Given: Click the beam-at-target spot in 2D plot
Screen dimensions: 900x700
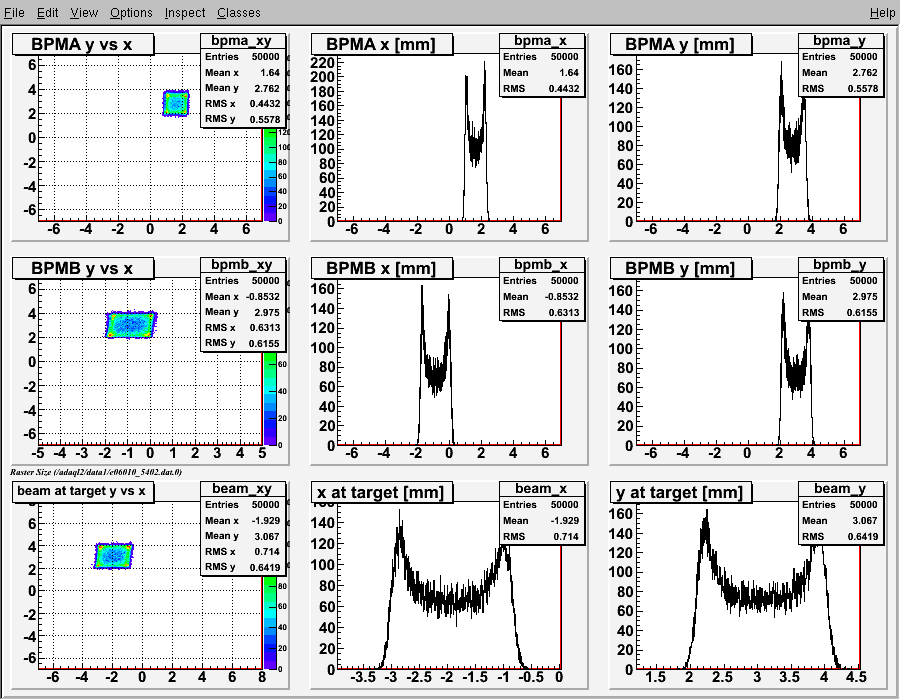Looking at the screenshot, I should (114, 555).
